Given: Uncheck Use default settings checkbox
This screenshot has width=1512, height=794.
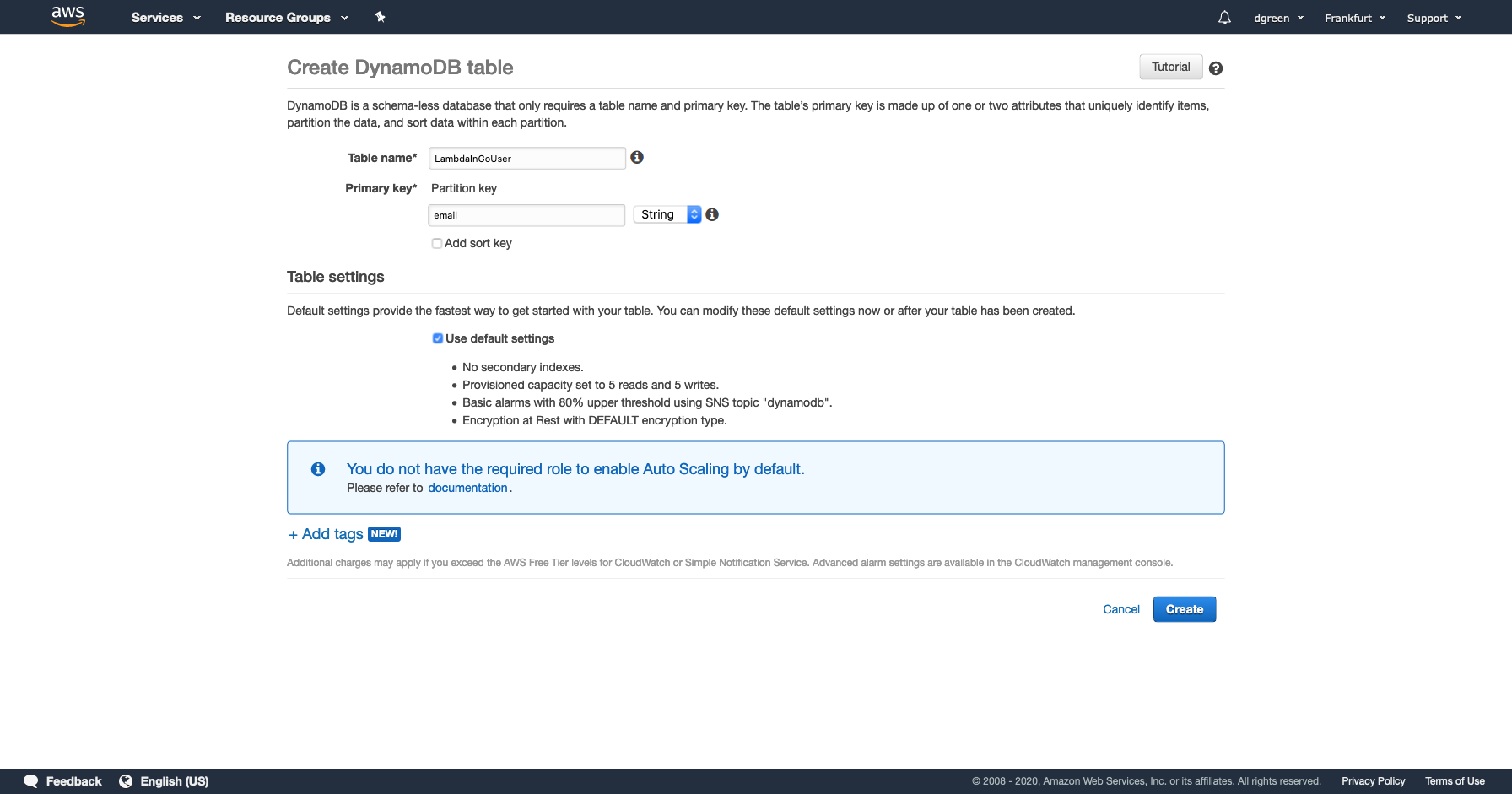Looking at the screenshot, I should point(438,338).
